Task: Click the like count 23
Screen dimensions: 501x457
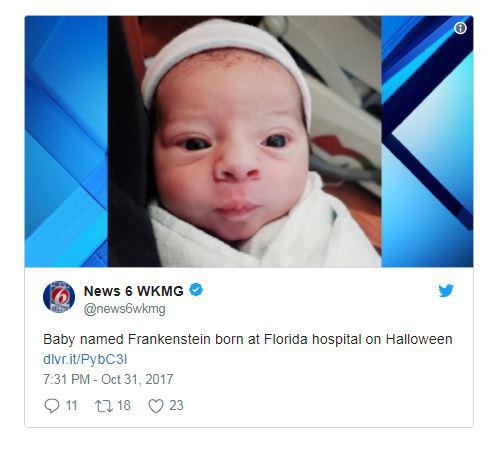Action: pos(176,406)
